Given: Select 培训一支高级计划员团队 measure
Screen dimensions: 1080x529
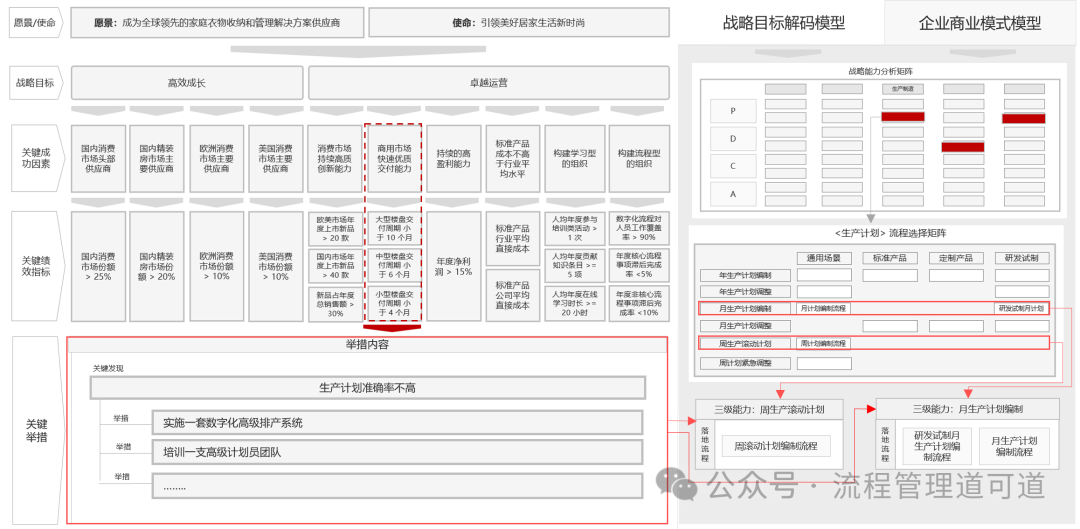Looking at the screenshot, I should click(x=398, y=452).
